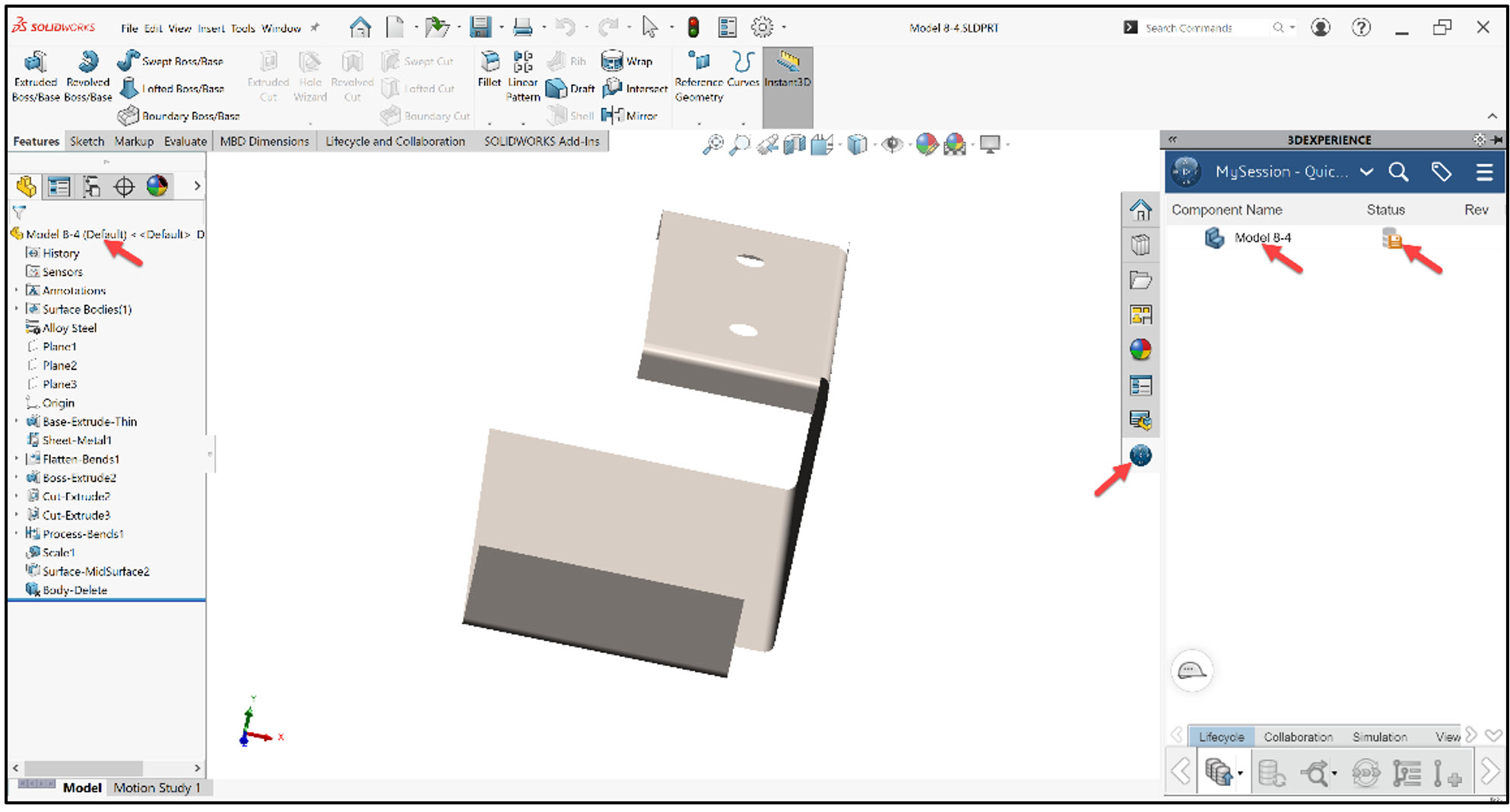This screenshot has width=1510, height=812.
Task: Launch the Hole Wizard
Action: tap(309, 76)
